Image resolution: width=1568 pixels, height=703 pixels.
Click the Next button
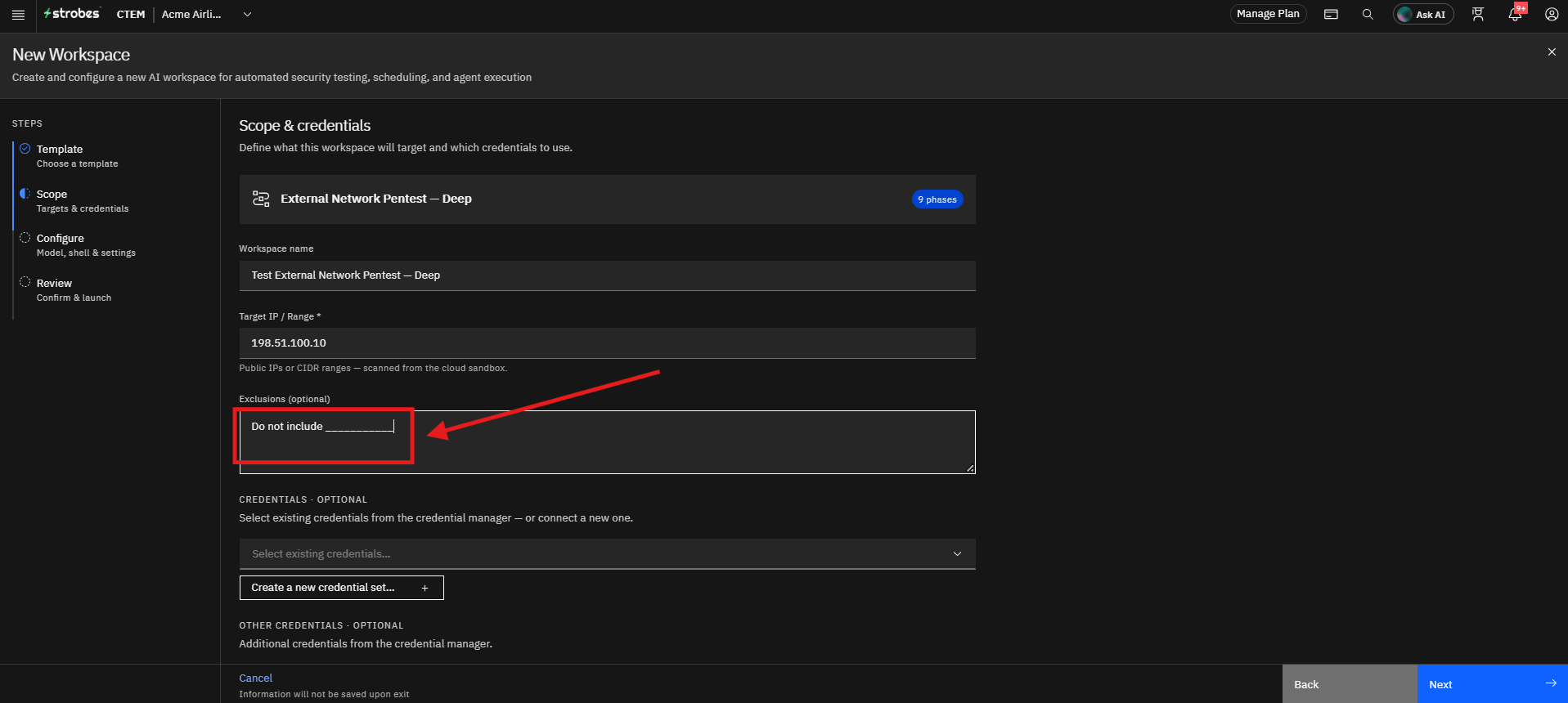point(1493,684)
